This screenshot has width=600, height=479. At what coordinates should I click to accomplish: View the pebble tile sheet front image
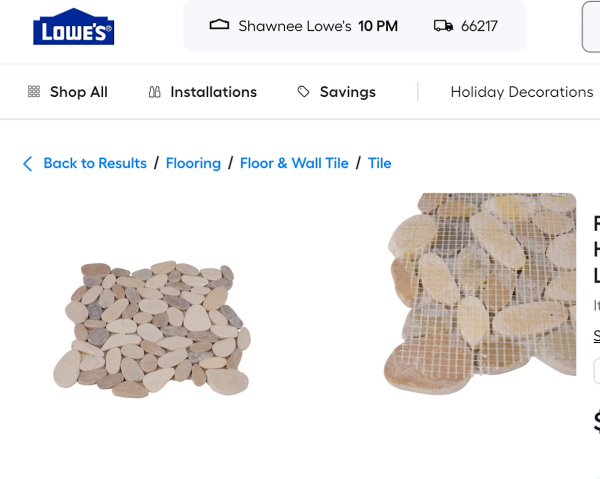[152, 329]
